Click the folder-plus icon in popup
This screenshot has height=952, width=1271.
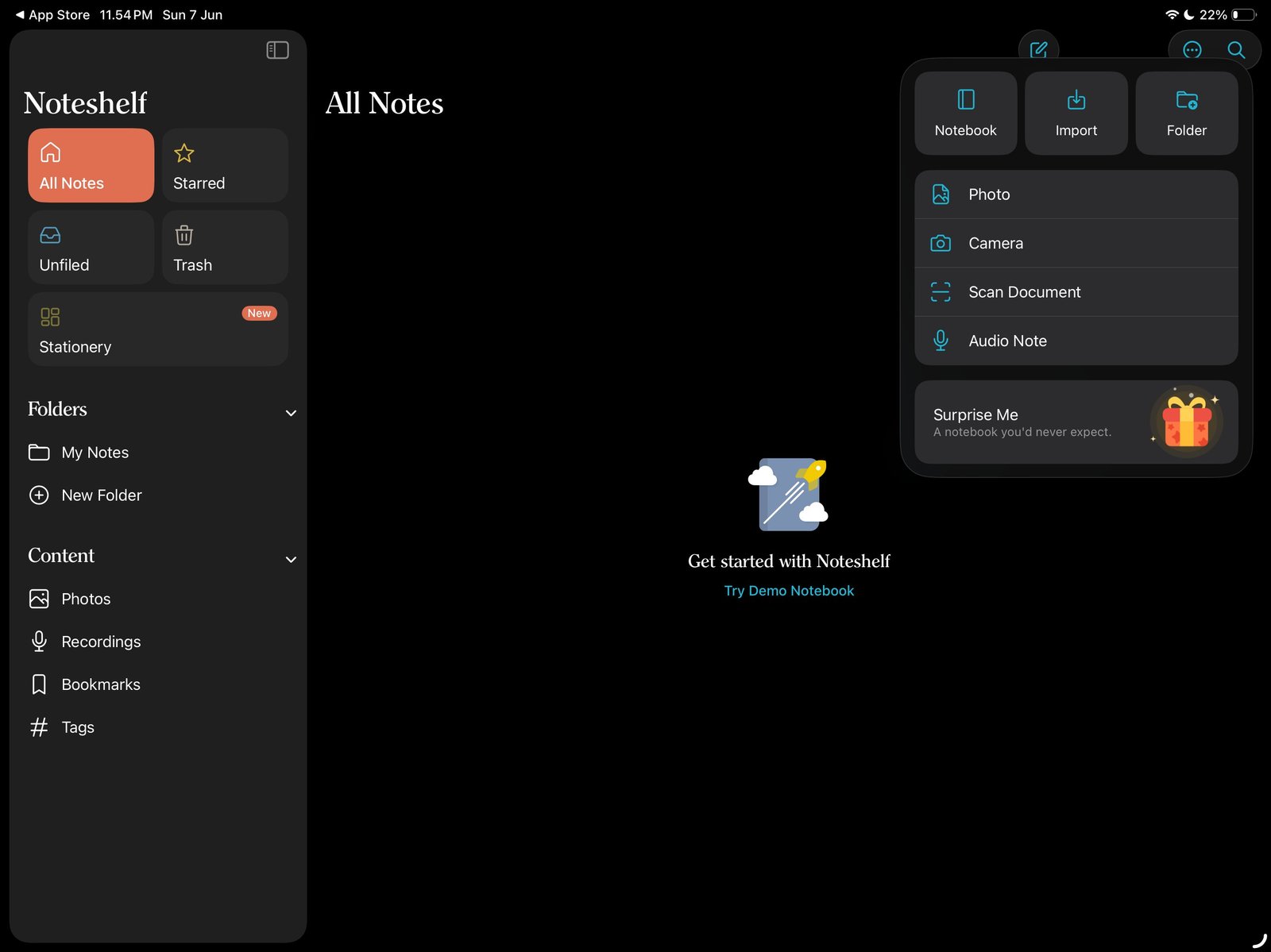(x=1187, y=100)
